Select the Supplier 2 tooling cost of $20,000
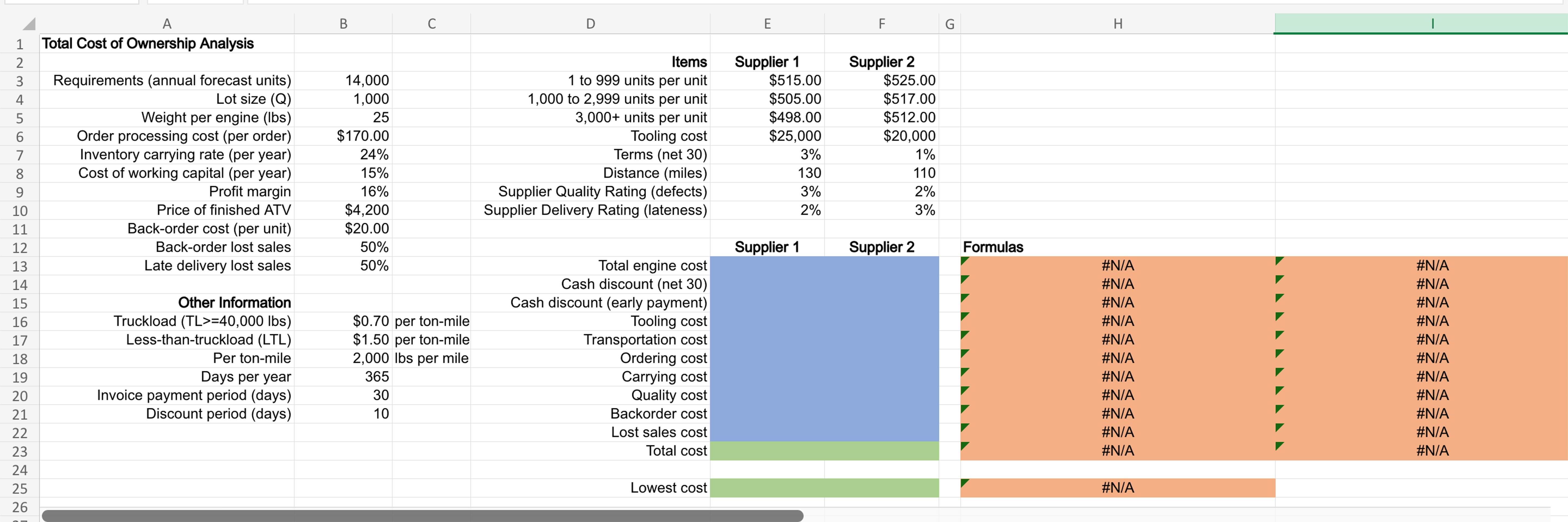 pos(881,136)
